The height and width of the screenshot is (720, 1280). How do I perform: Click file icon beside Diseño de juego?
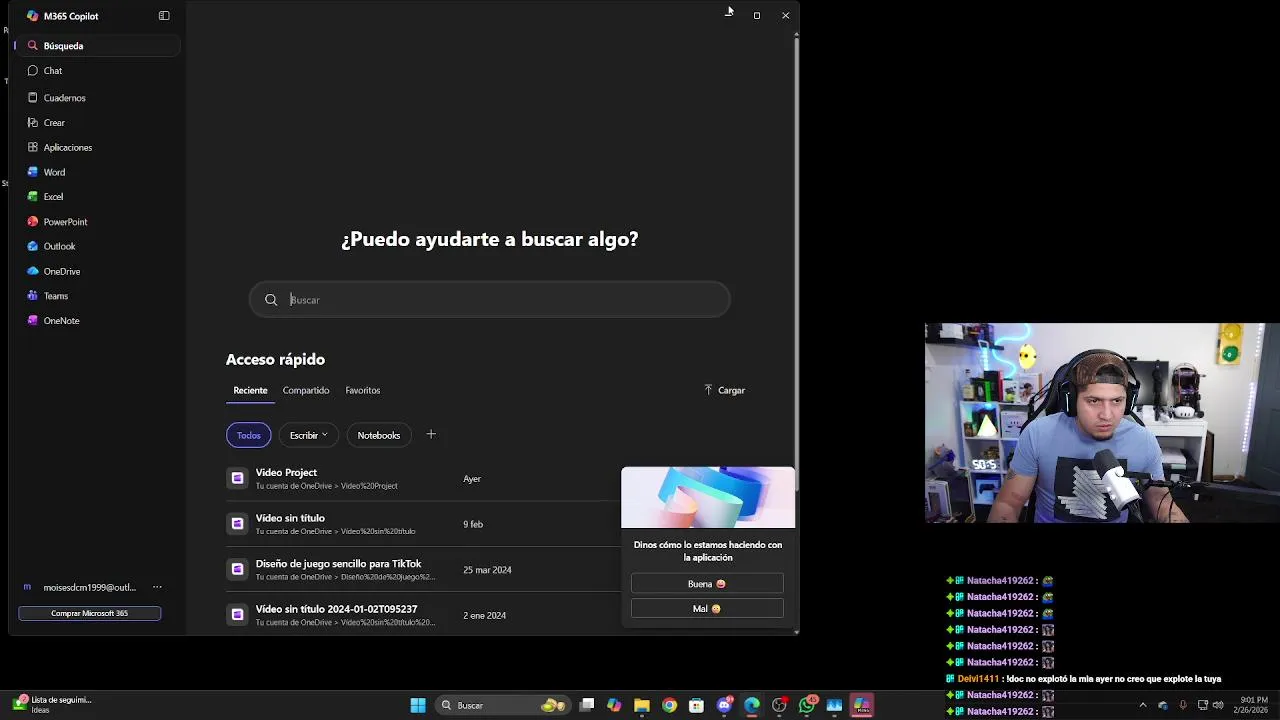tap(237, 570)
